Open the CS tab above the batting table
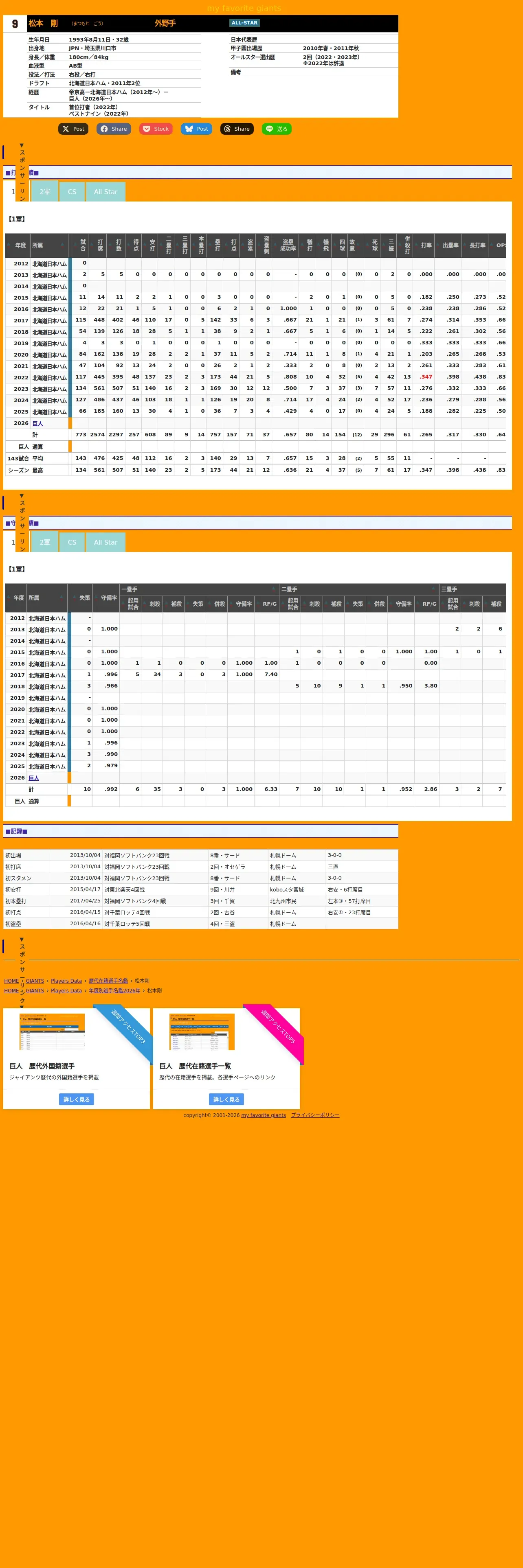The width and height of the screenshot is (523, 1568). (73, 192)
